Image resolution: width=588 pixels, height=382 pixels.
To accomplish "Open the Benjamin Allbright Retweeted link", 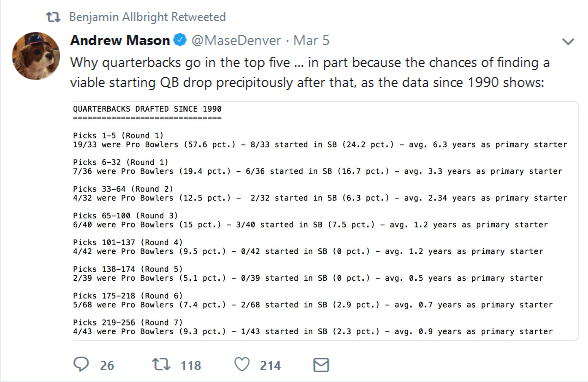I will tap(147, 17).
